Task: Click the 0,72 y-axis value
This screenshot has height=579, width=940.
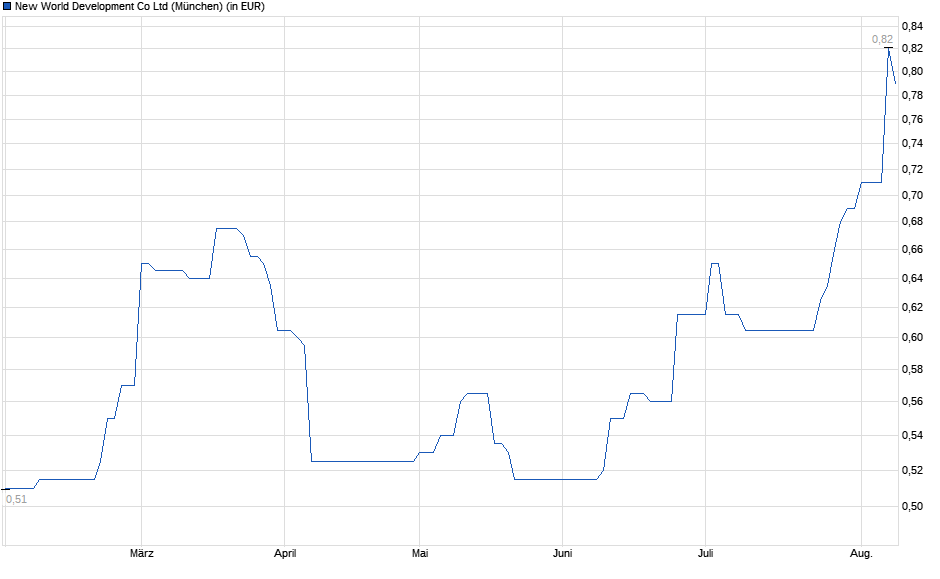Action: (912, 170)
